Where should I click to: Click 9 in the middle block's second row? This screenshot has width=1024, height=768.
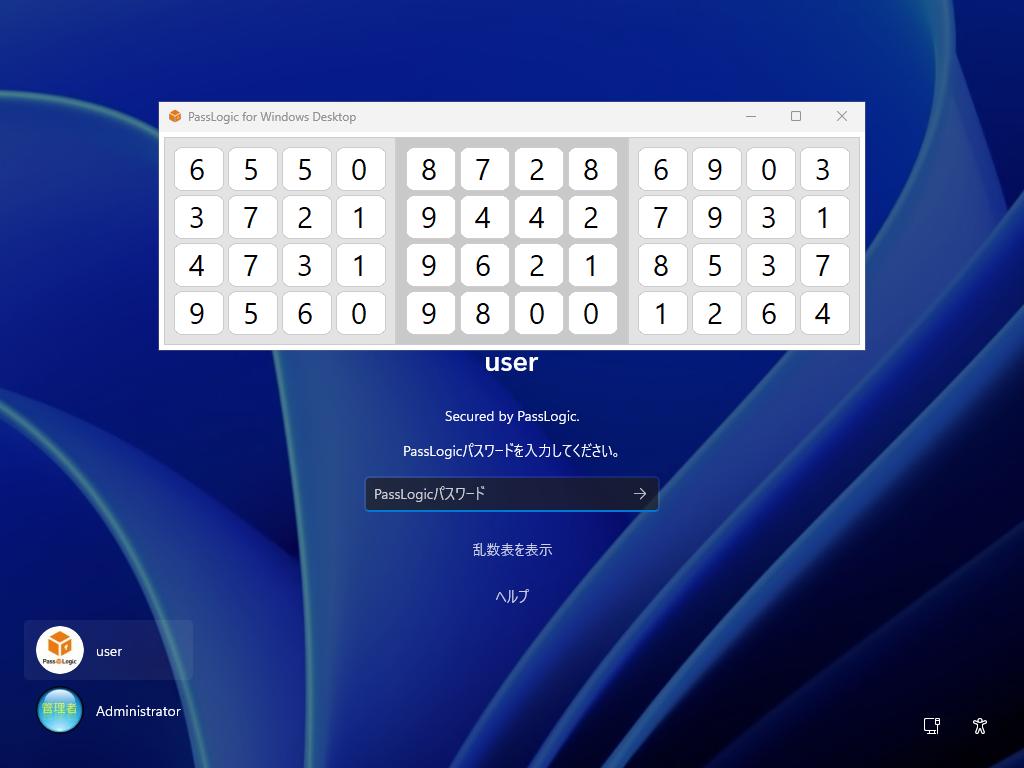click(x=430, y=217)
